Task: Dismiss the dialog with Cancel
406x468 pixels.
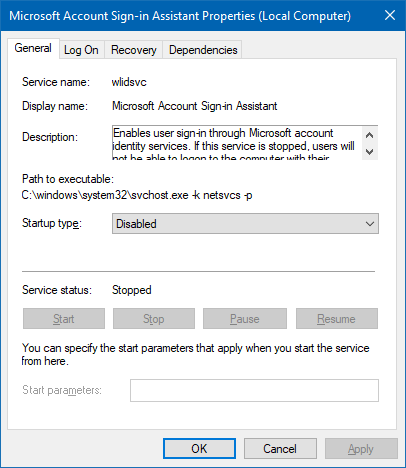Action: point(280,449)
